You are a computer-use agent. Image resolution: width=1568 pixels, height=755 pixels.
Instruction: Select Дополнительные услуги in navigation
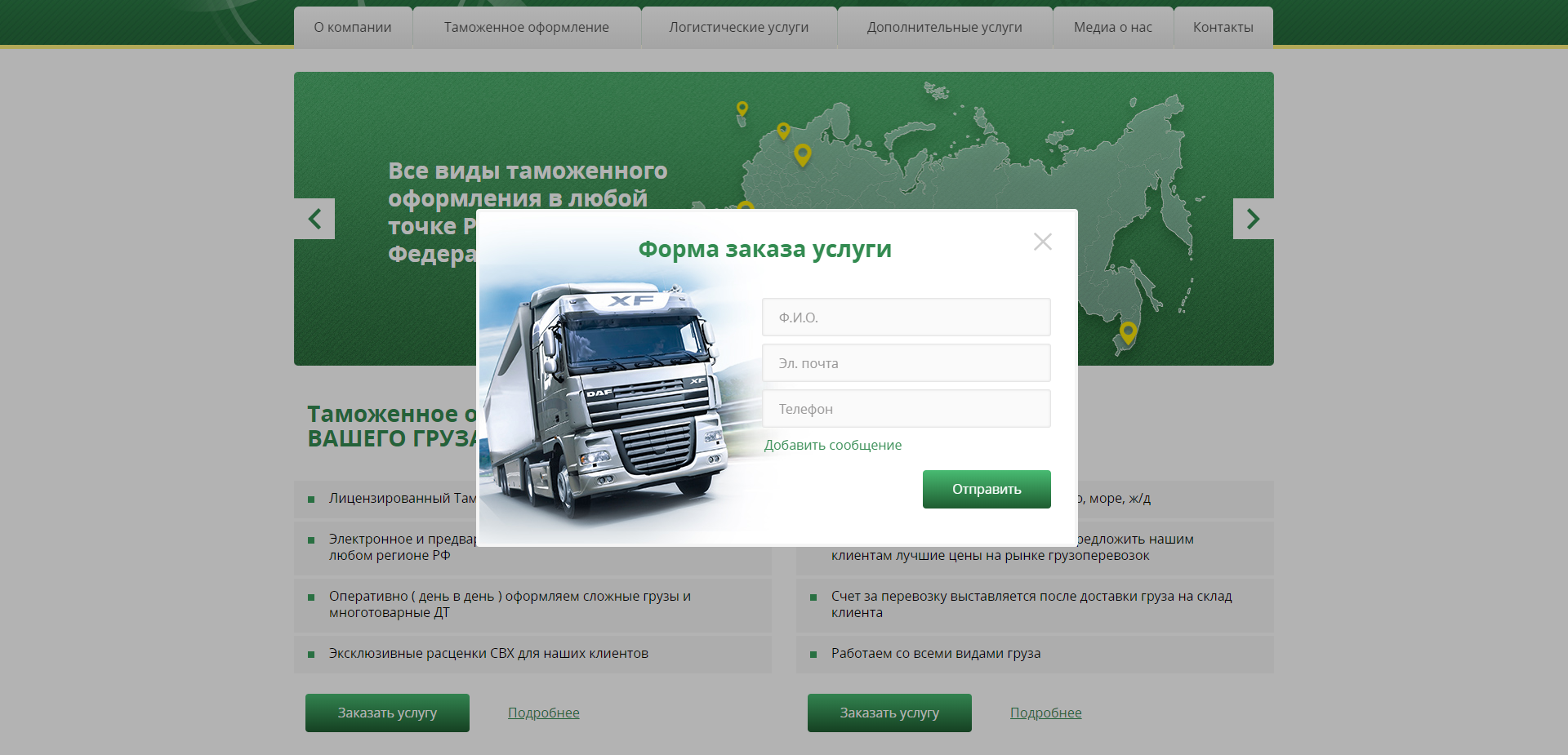(945, 27)
